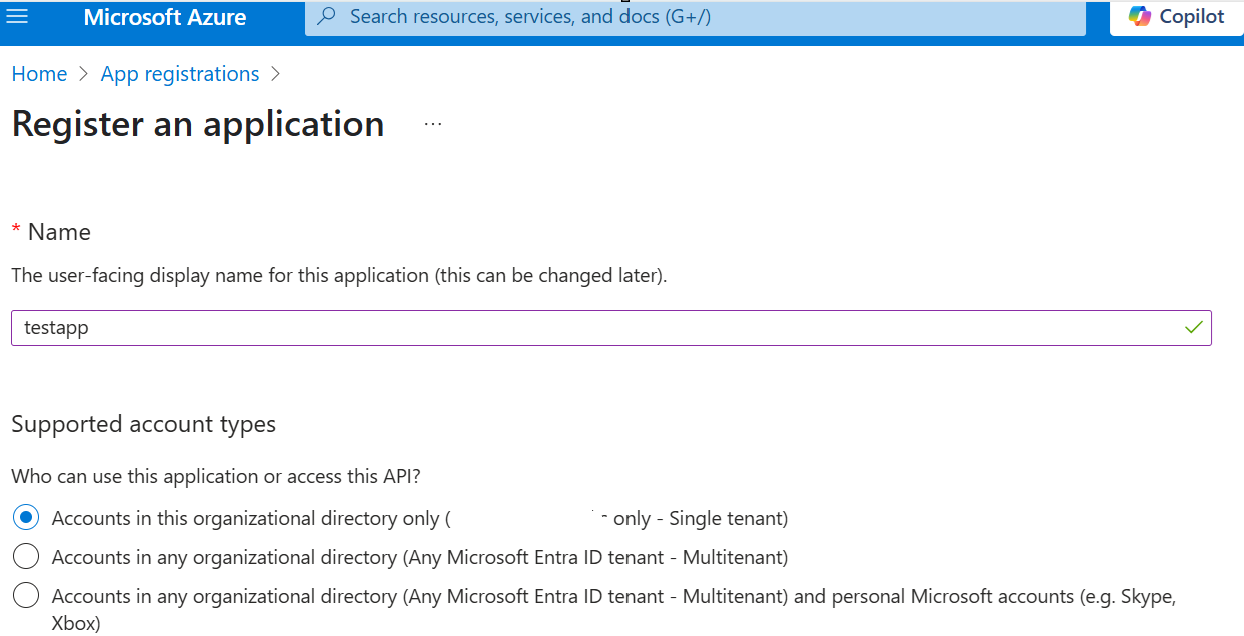Click the Name input field
This screenshot has width=1244, height=636.
coord(611,328)
